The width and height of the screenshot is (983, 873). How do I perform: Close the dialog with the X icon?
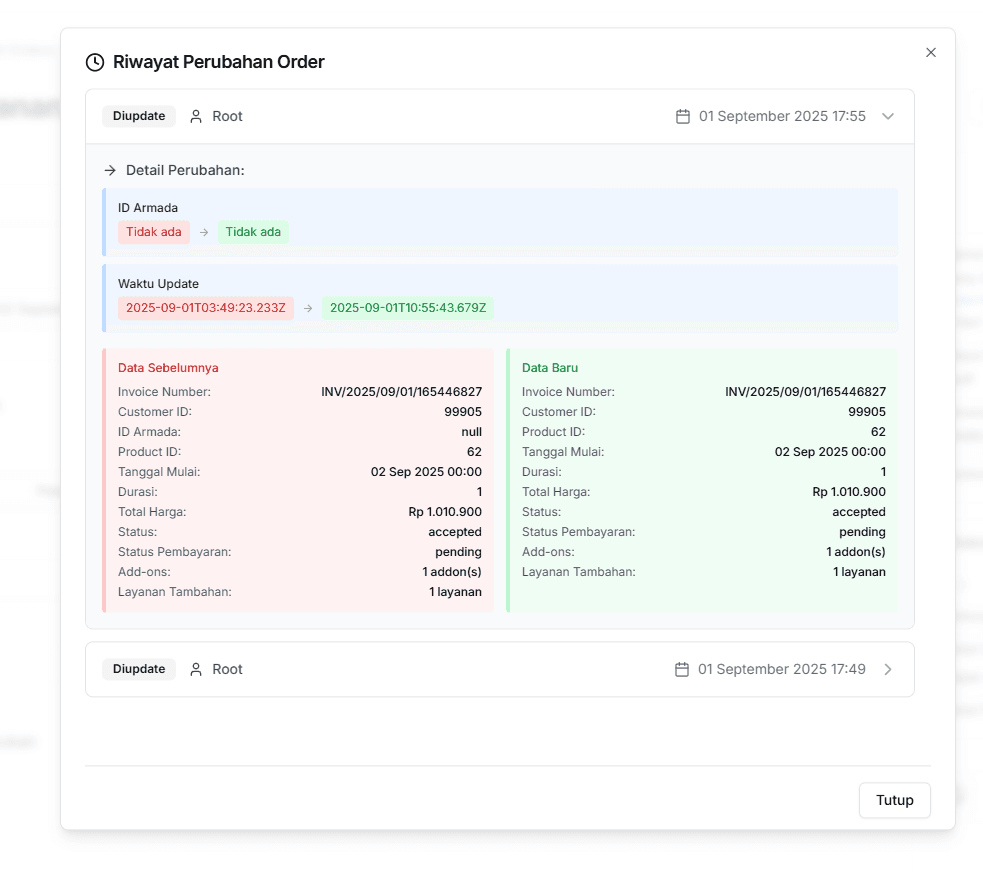(931, 53)
